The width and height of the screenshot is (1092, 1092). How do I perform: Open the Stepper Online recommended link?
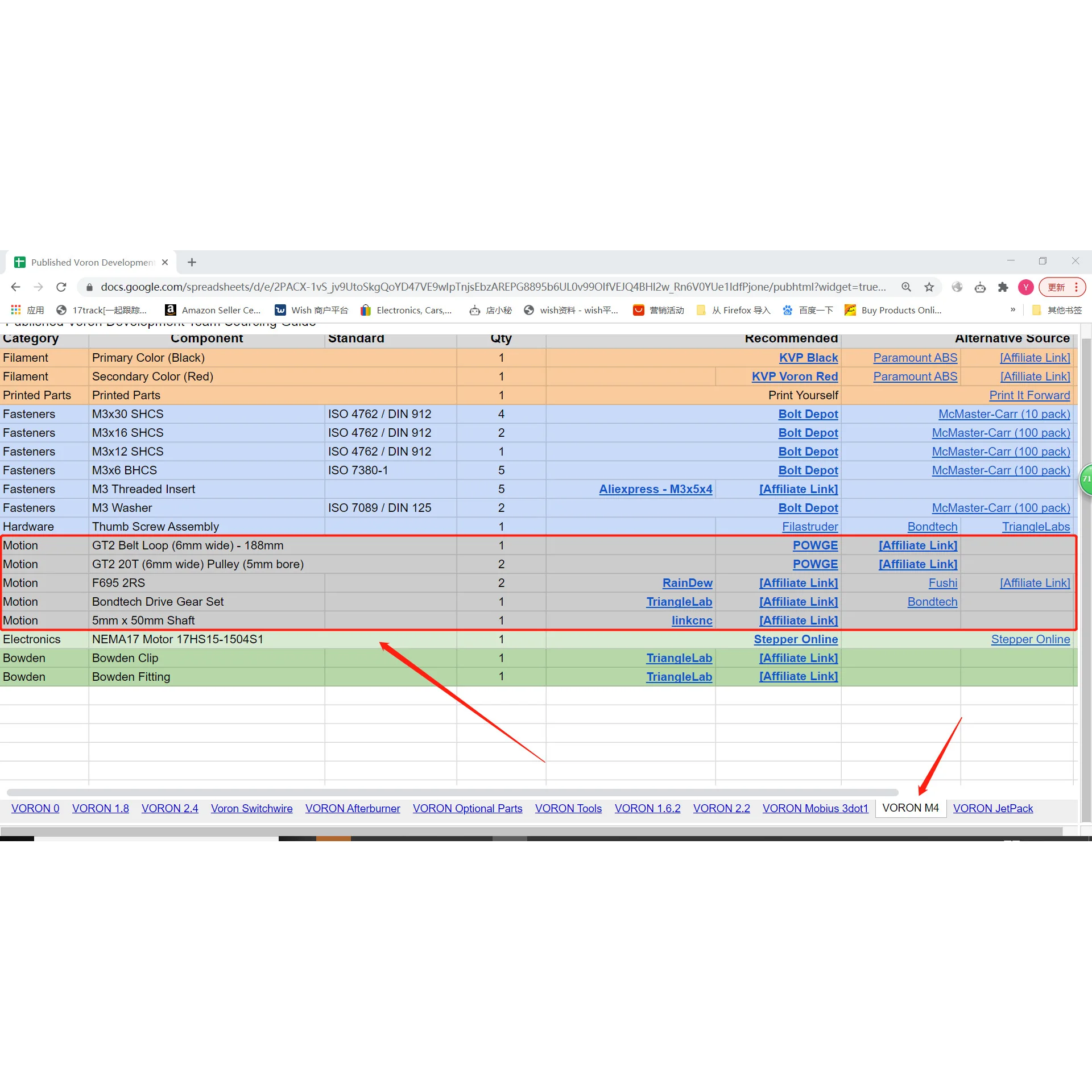(x=795, y=639)
